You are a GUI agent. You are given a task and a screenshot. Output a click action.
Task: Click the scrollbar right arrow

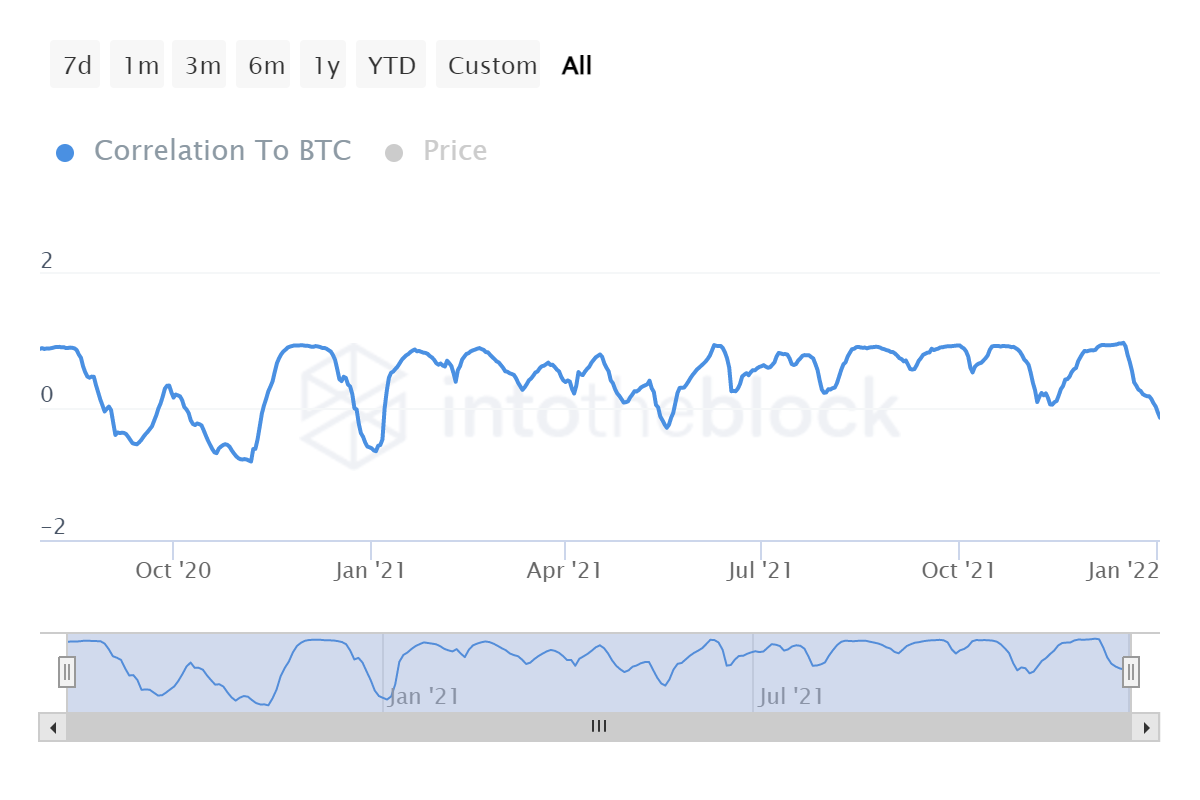(1146, 727)
